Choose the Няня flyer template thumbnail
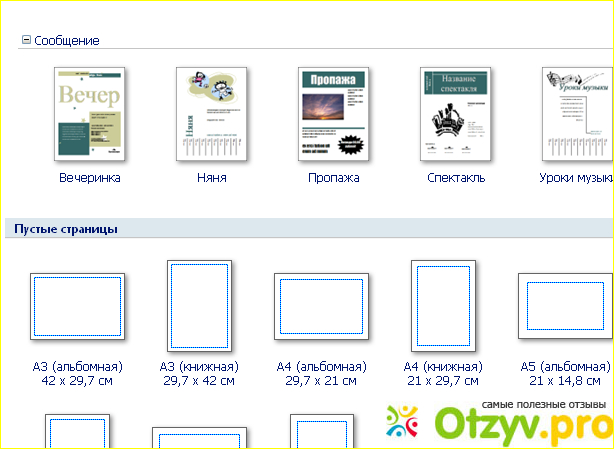Viewport: 614px width, 449px height. (x=211, y=113)
